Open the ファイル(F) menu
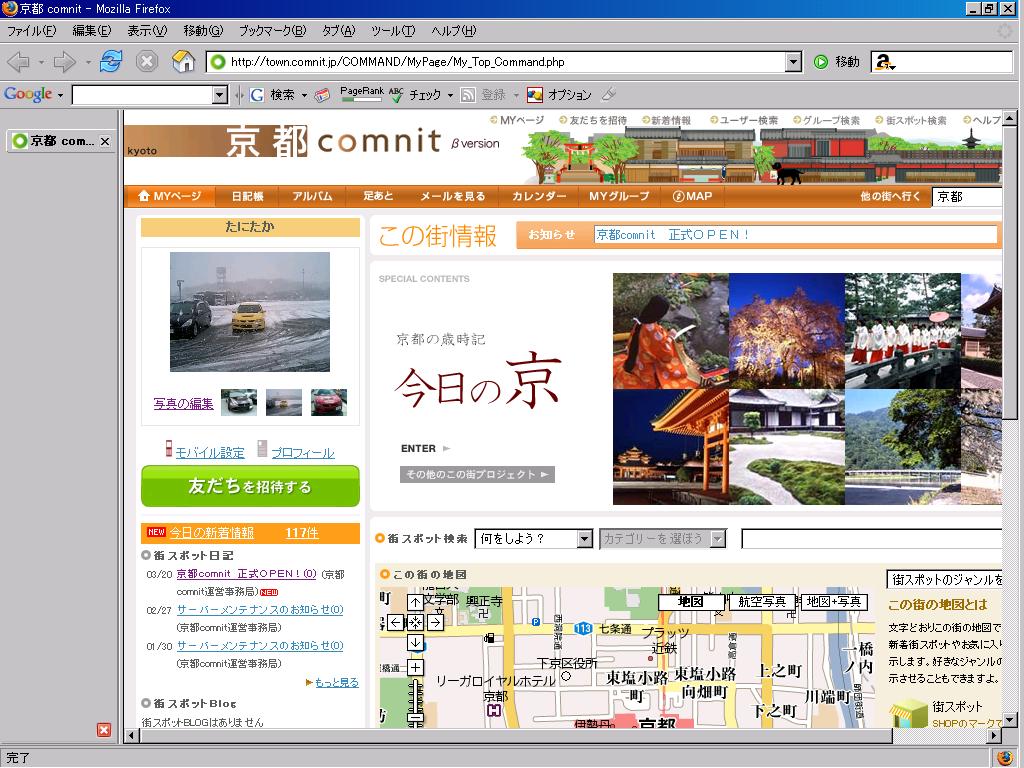Viewport: 1024px width, 768px height. (31, 31)
